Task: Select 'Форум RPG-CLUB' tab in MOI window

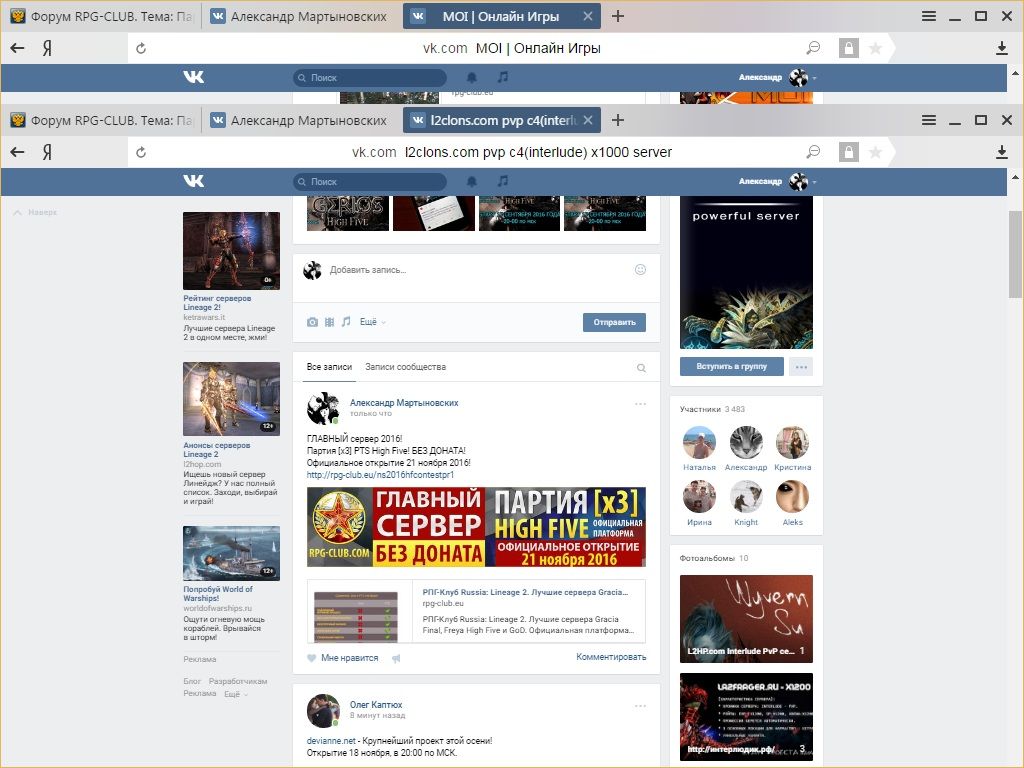Action: (101, 16)
